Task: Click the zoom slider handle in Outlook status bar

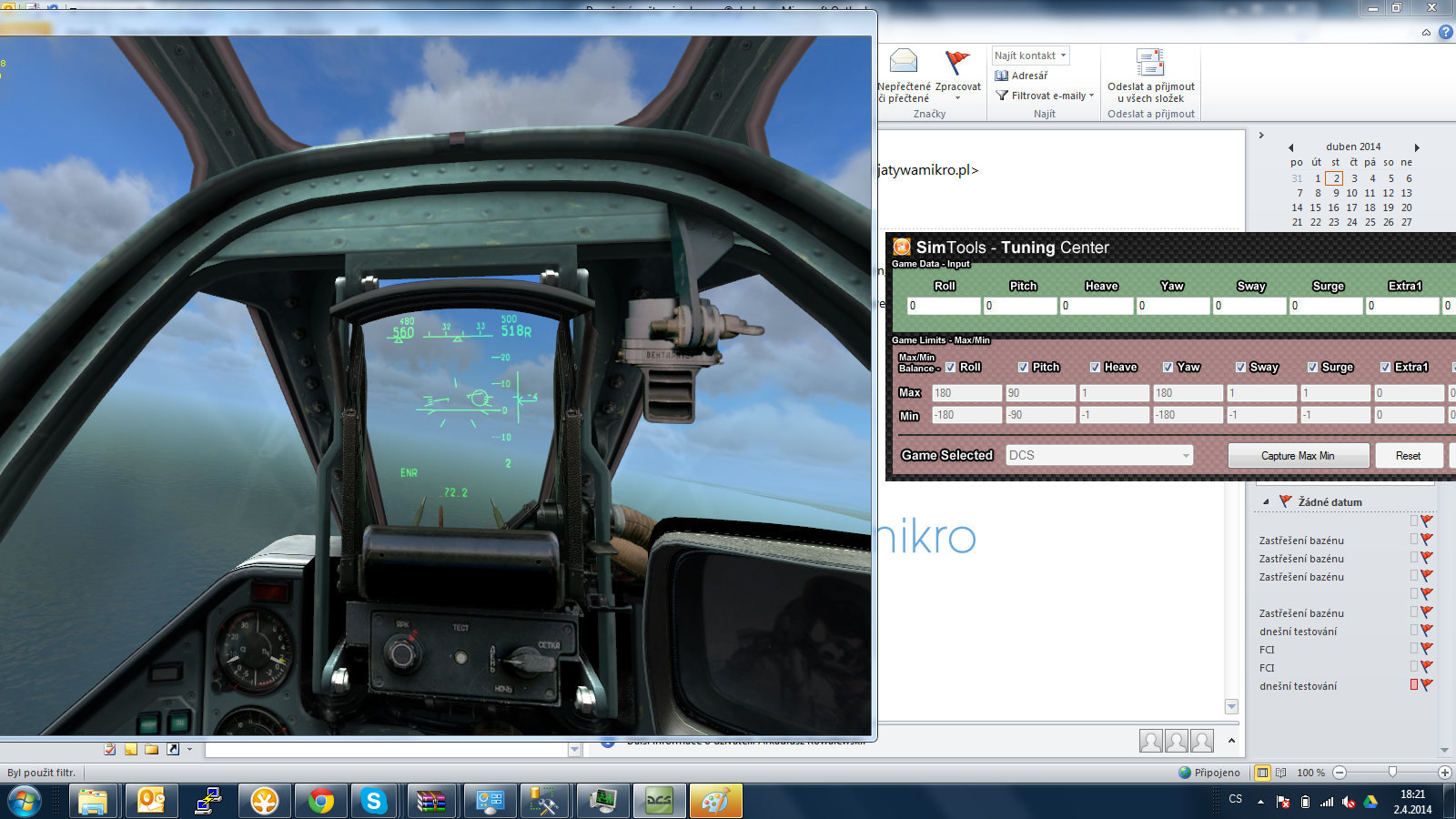Action: 1392,773
